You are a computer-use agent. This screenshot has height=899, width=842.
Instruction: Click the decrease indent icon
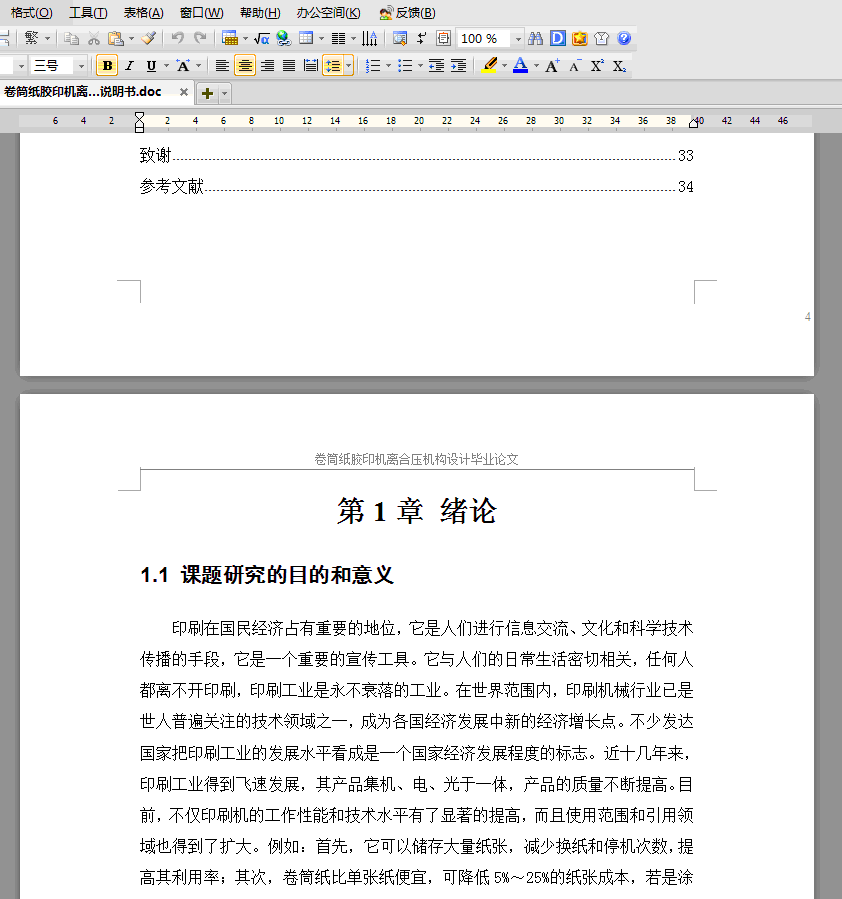tap(436, 66)
